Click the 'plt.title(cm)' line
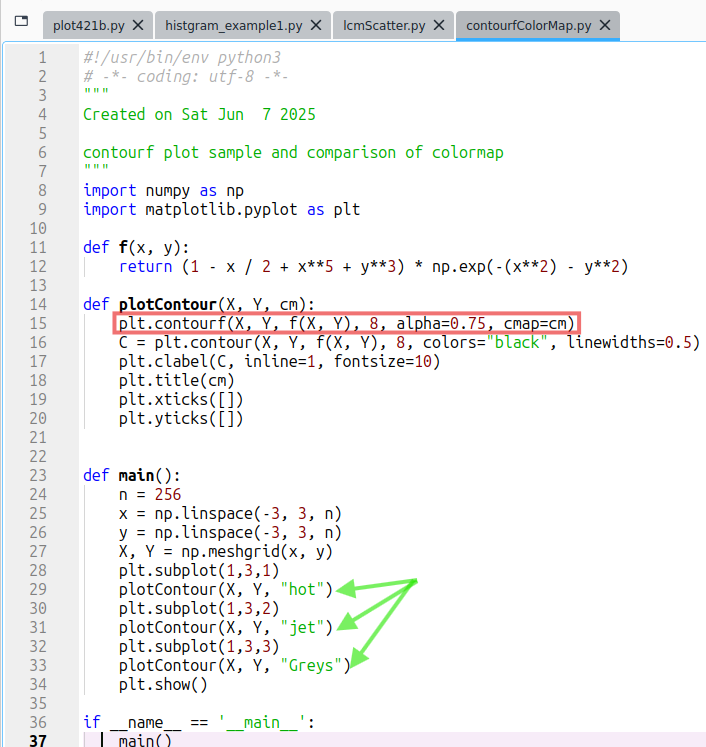Image resolution: width=706 pixels, height=747 pixels. point(177,381)
